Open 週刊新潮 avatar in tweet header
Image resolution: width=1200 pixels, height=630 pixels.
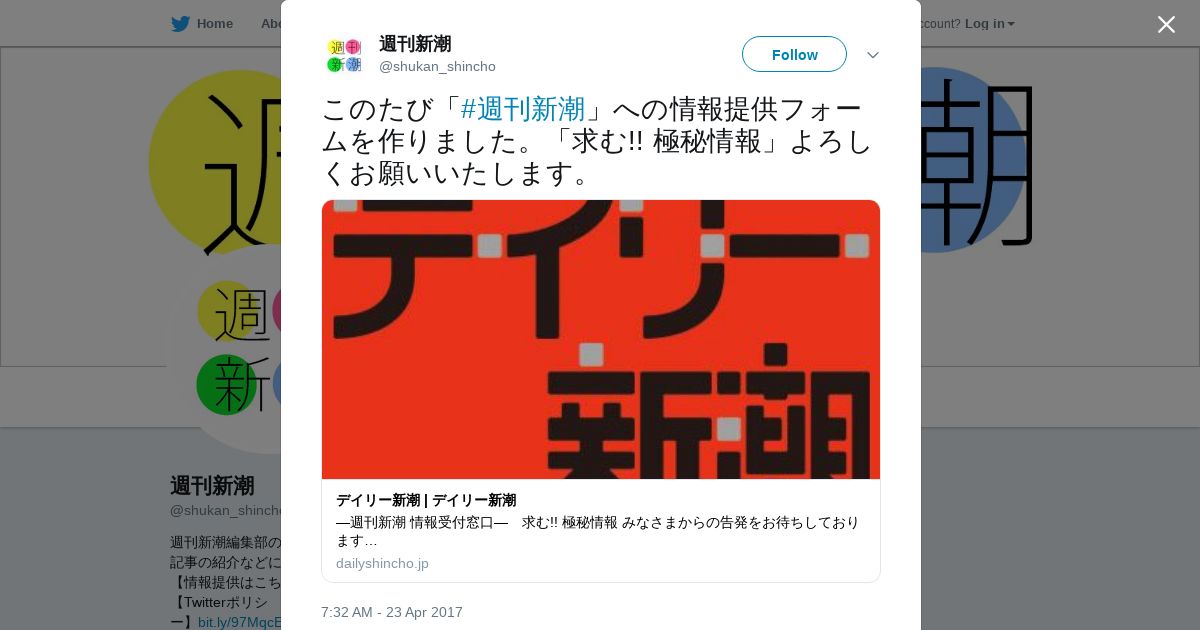coord(344,55)
